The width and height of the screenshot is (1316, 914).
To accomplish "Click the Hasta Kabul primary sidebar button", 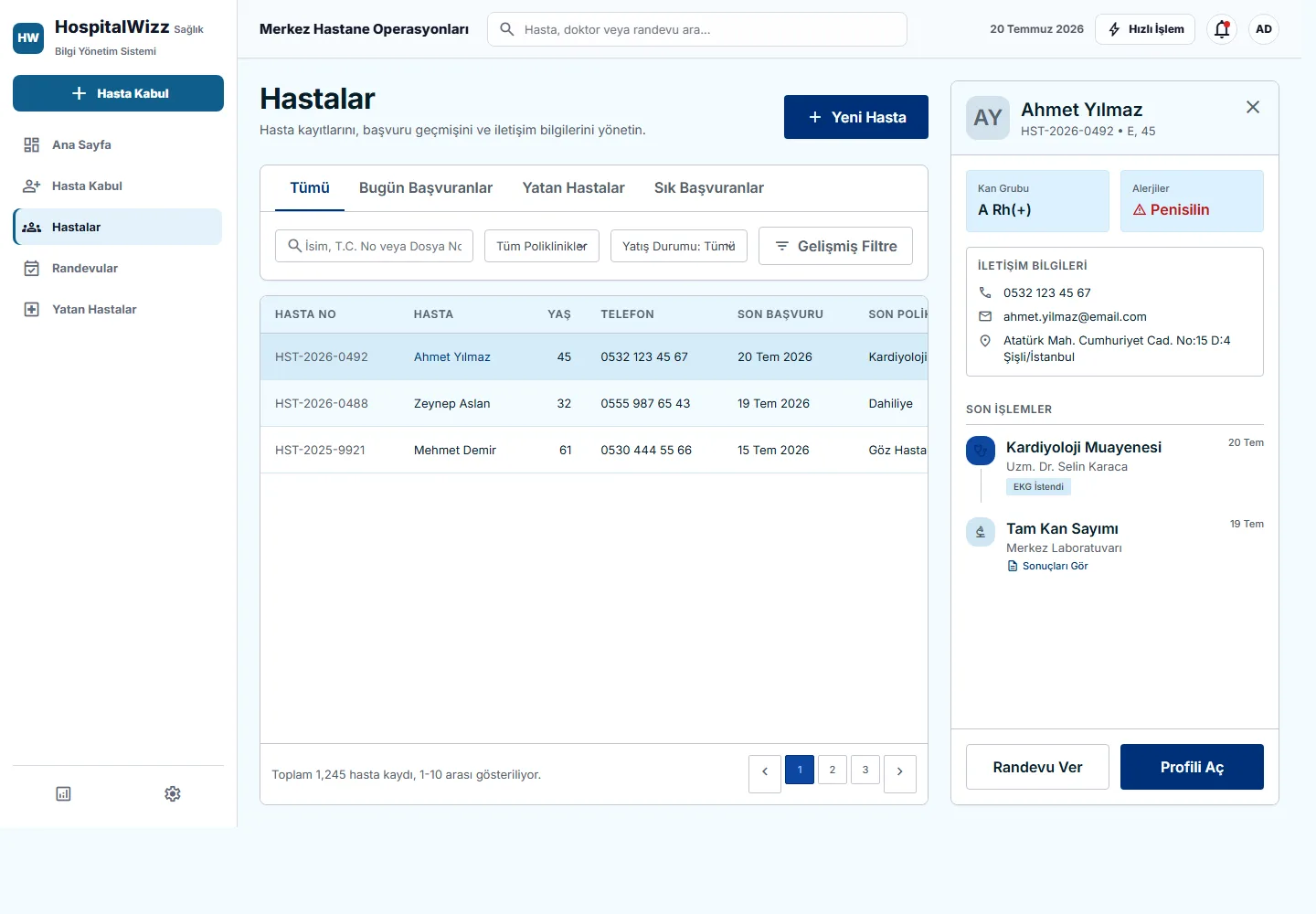I will pos(118,93).
